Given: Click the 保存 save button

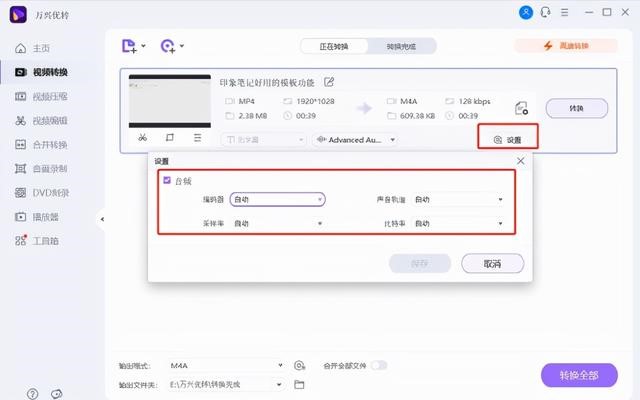Looking at the screenshot, I should [420, 264].
